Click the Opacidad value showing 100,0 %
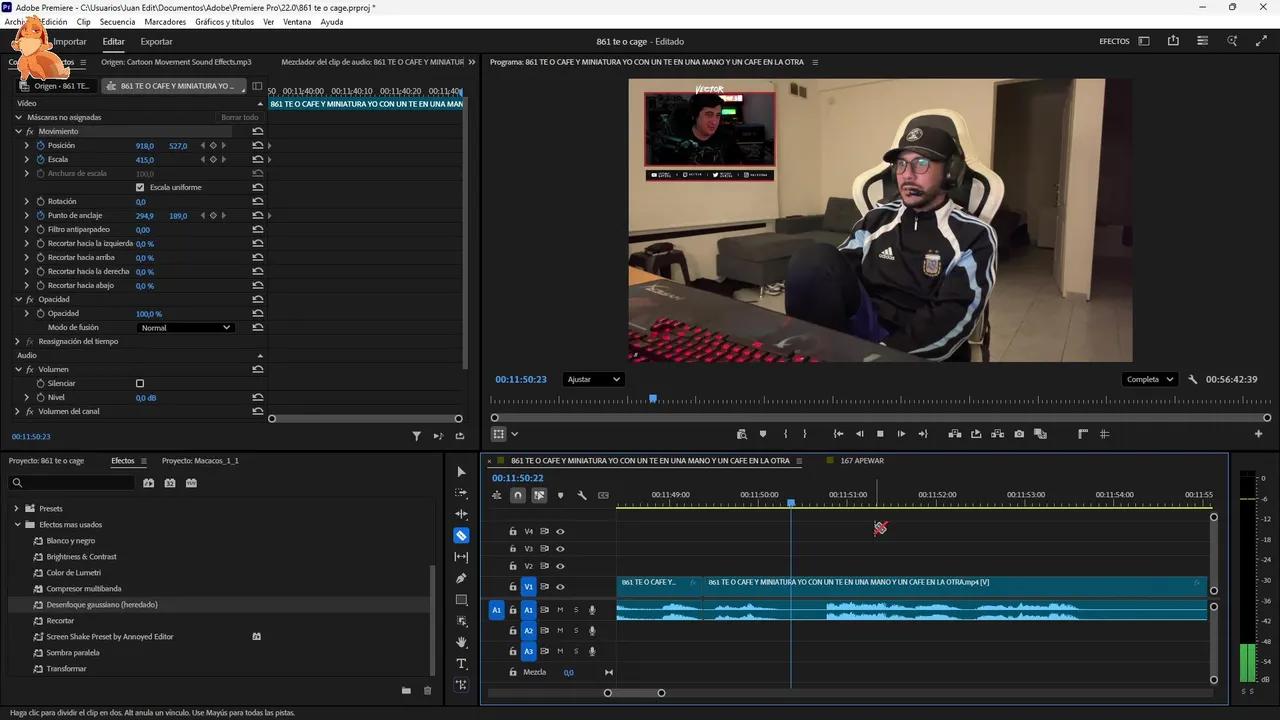The width and height of the screenshot is (1280, 720). point(148,313)
